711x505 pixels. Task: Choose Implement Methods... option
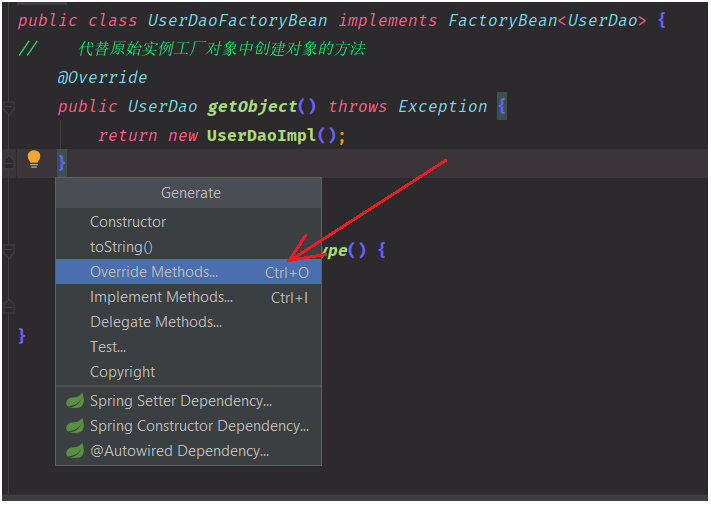[188, 297]
